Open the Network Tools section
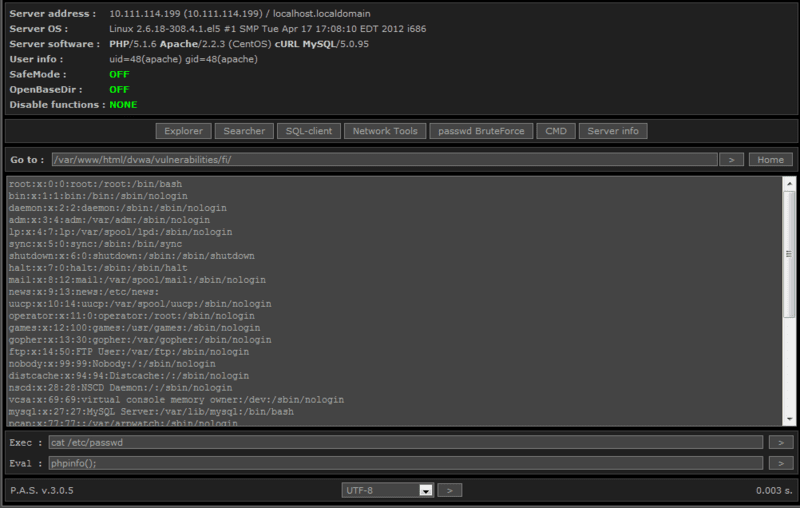 pyautogui.click(x=385, y=131)
